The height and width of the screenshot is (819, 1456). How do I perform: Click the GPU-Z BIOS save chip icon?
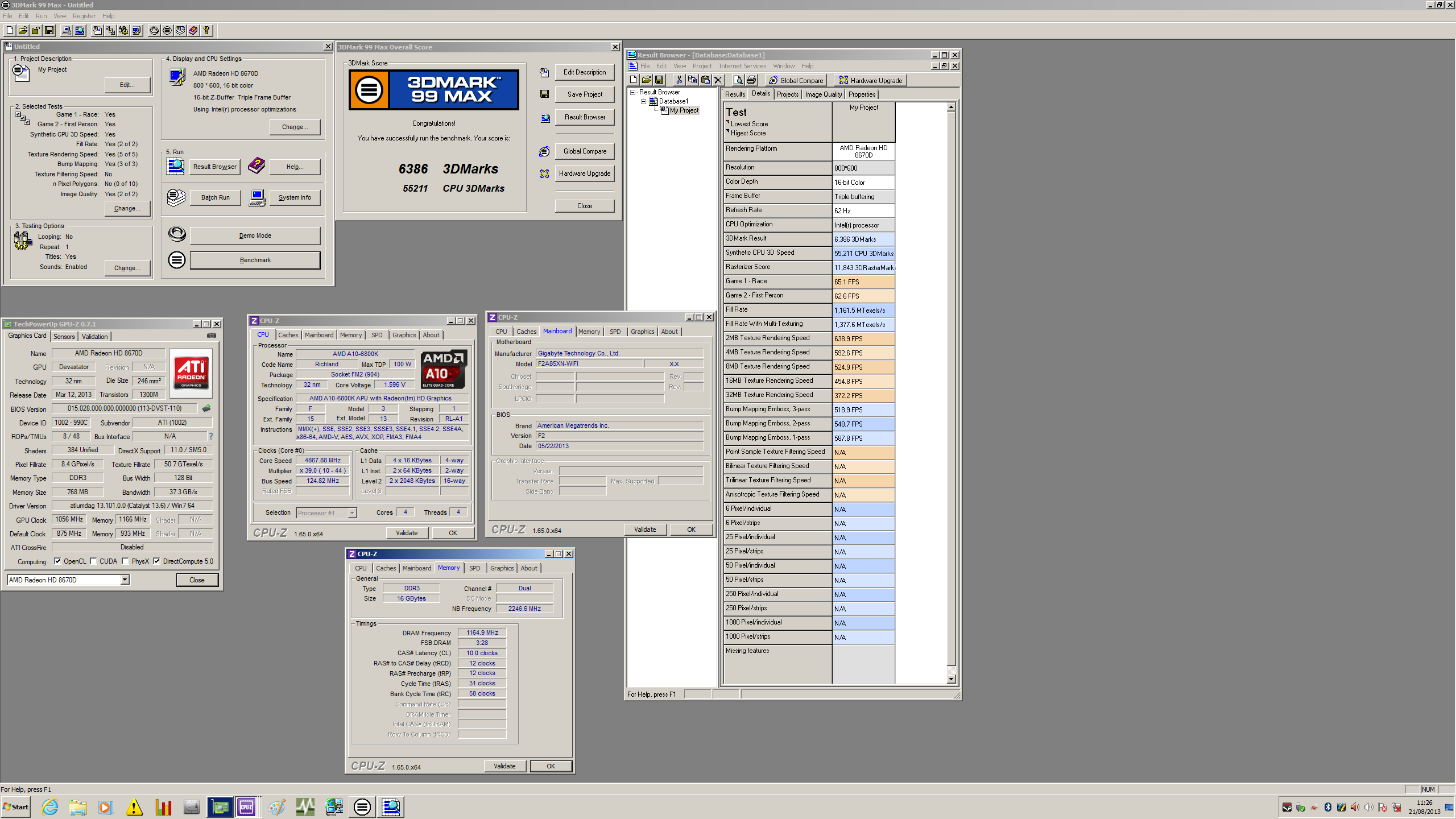click(x=206, y=408)
